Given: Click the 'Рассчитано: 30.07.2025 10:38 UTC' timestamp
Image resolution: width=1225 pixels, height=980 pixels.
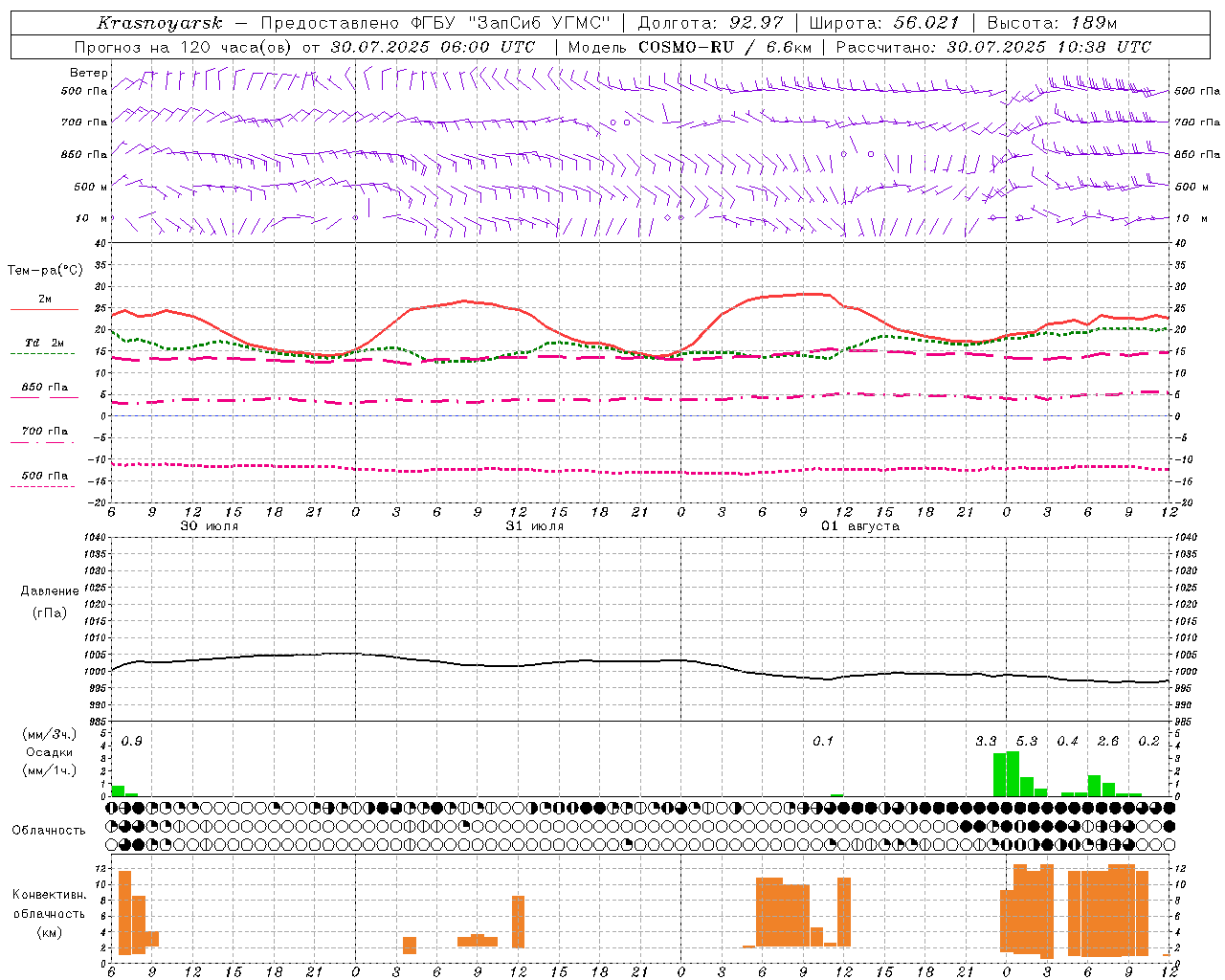Looking at the screenshot, I should [993, 47].
